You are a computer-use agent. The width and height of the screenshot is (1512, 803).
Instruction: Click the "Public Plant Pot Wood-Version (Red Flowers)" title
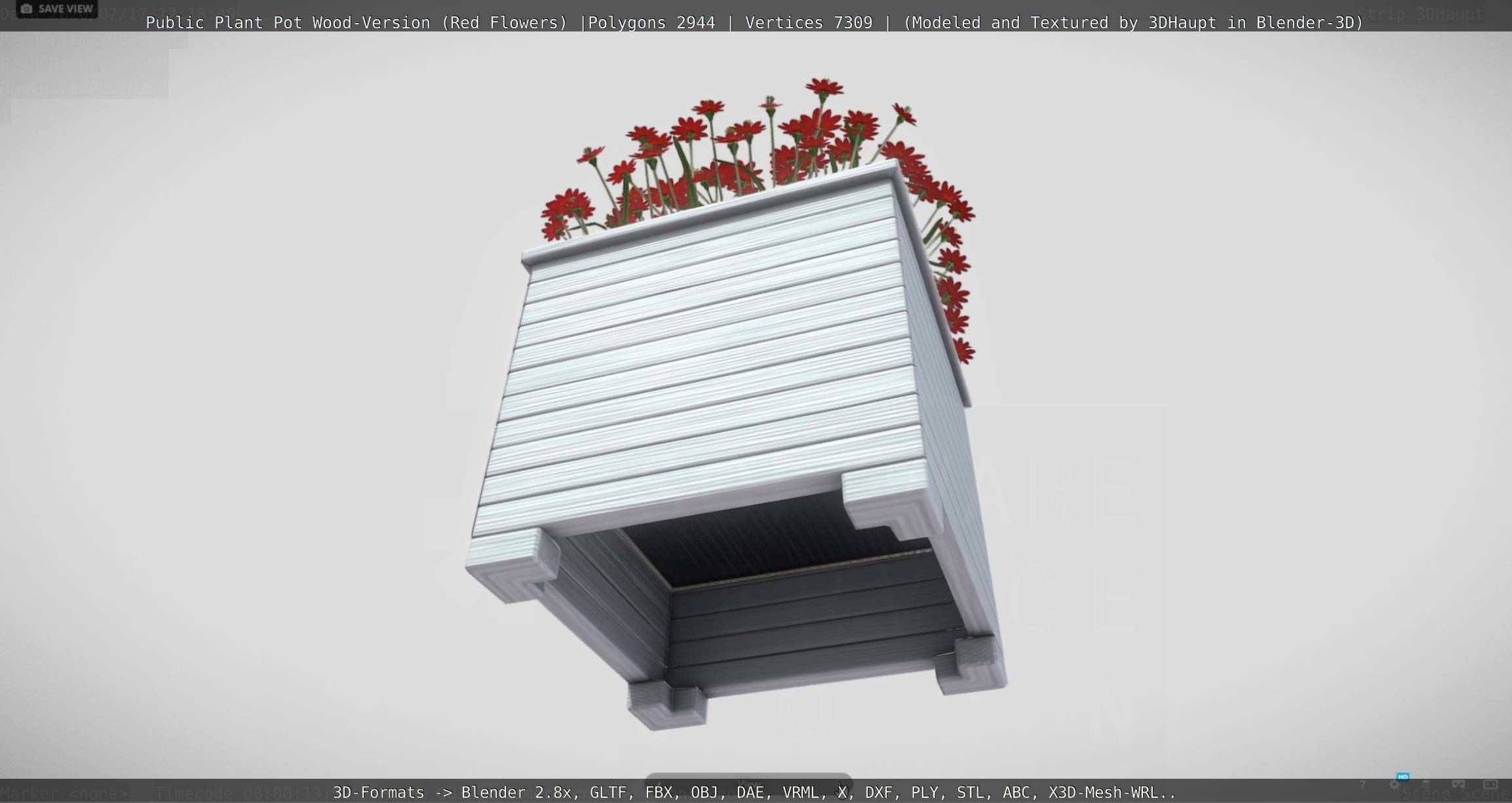(x=357, y=23)
